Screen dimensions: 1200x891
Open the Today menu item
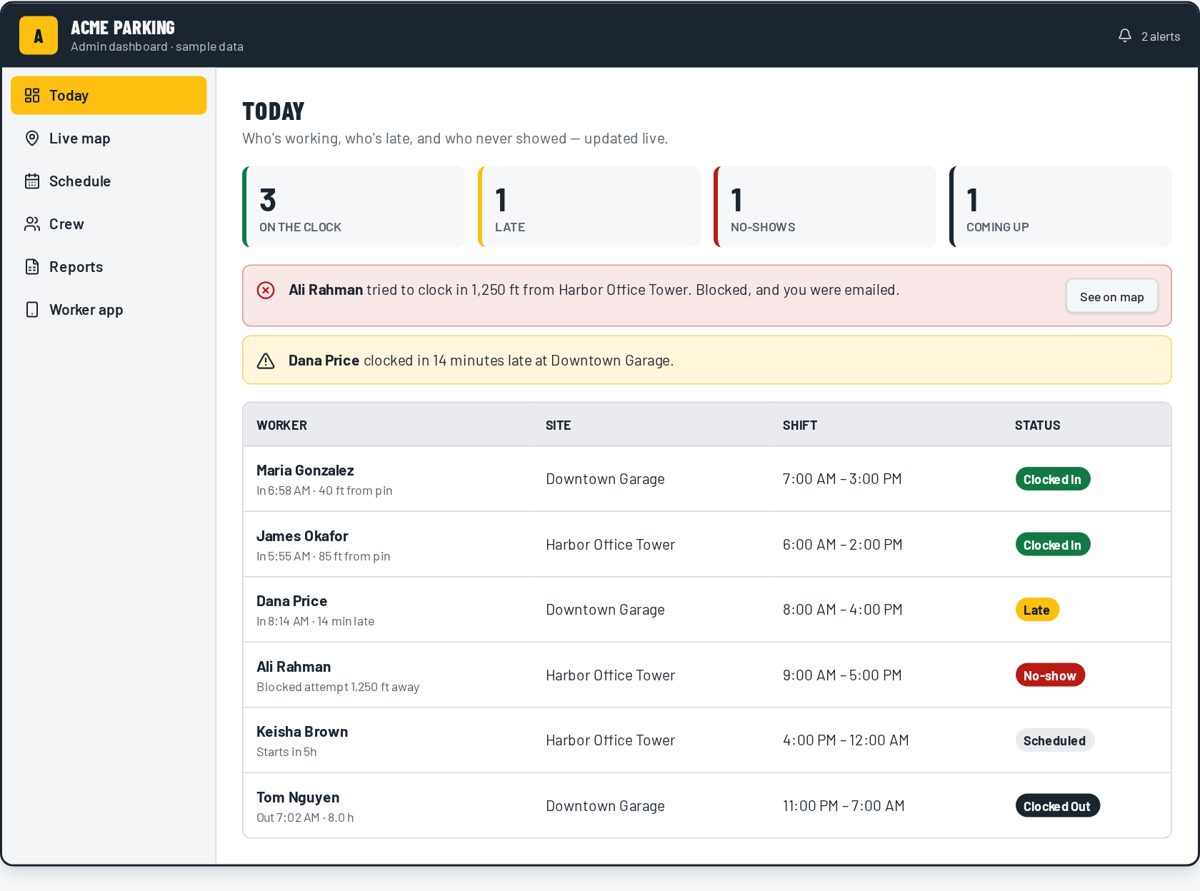coord(109,95)
